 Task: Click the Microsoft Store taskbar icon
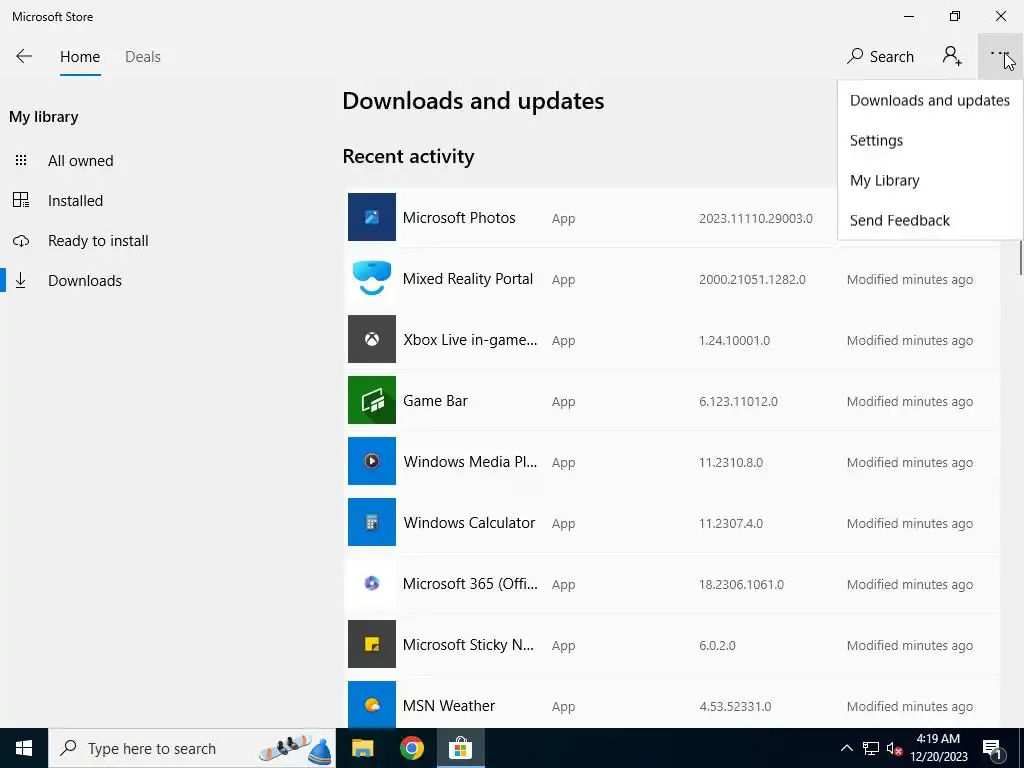click(x=460, y=748)
